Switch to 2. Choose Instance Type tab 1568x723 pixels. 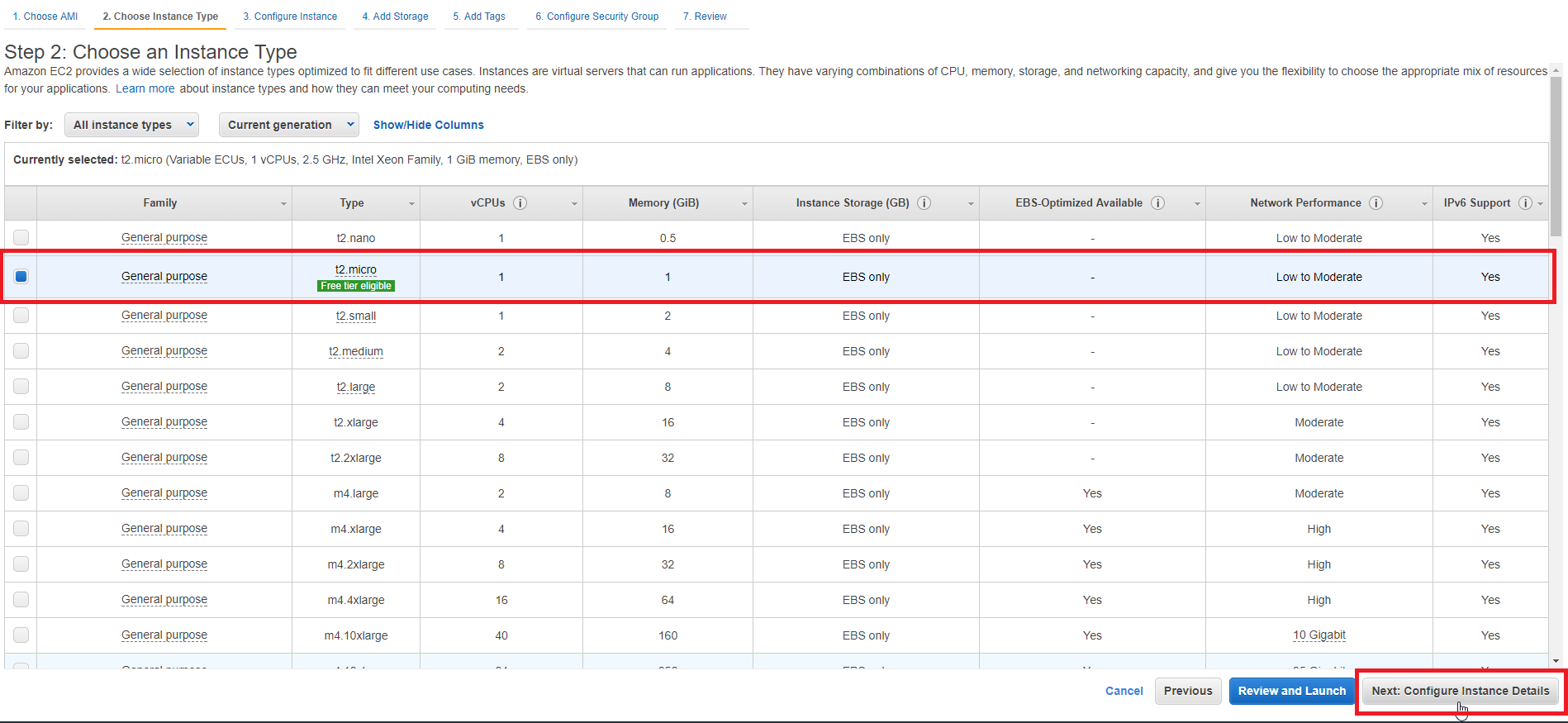[x=160, y=17]
